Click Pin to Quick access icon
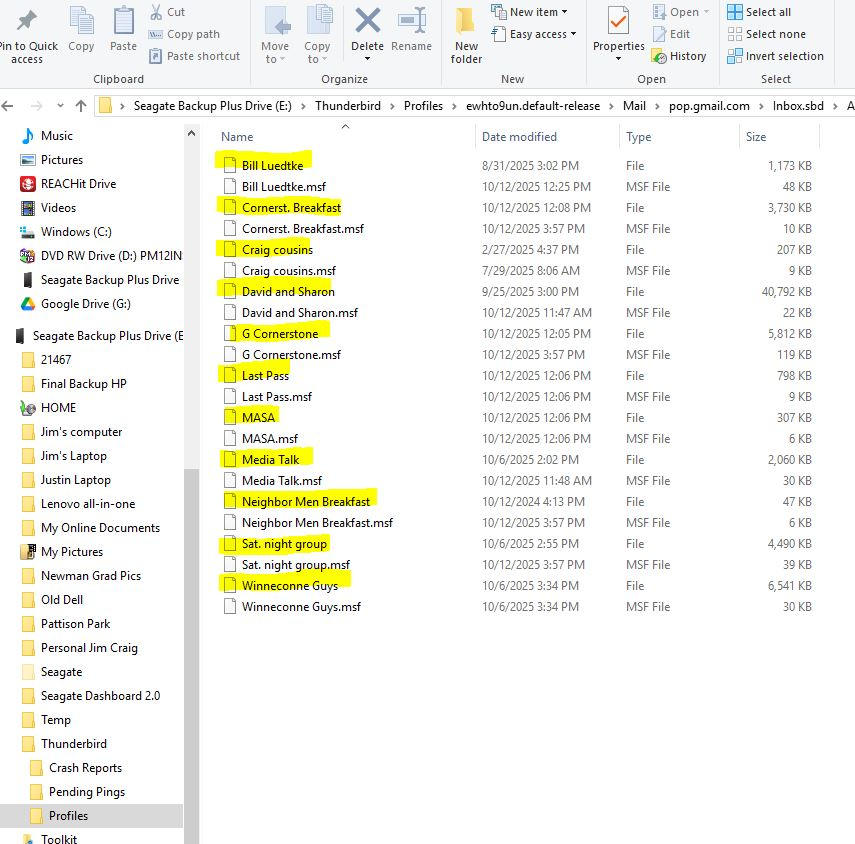 point(26,21)
